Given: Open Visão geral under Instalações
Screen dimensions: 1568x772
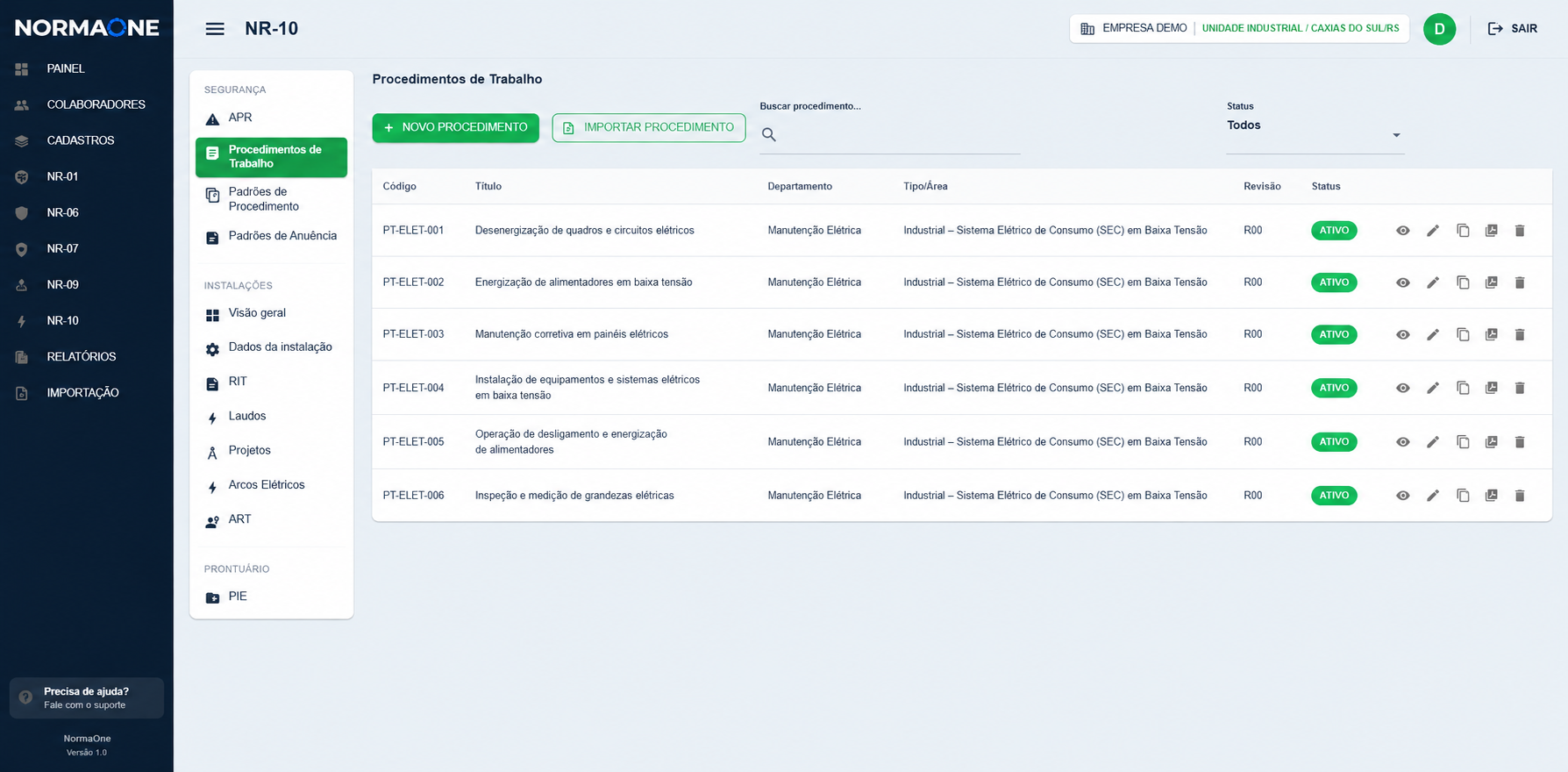Looking at the screenshot, I should (x=271, y=313).
